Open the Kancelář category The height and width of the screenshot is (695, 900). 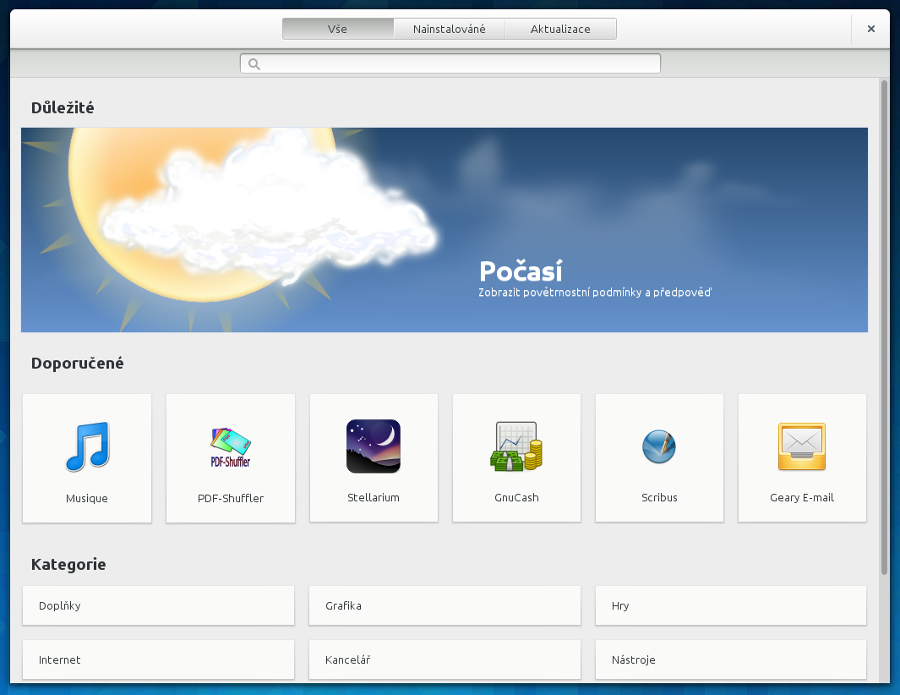444,660
